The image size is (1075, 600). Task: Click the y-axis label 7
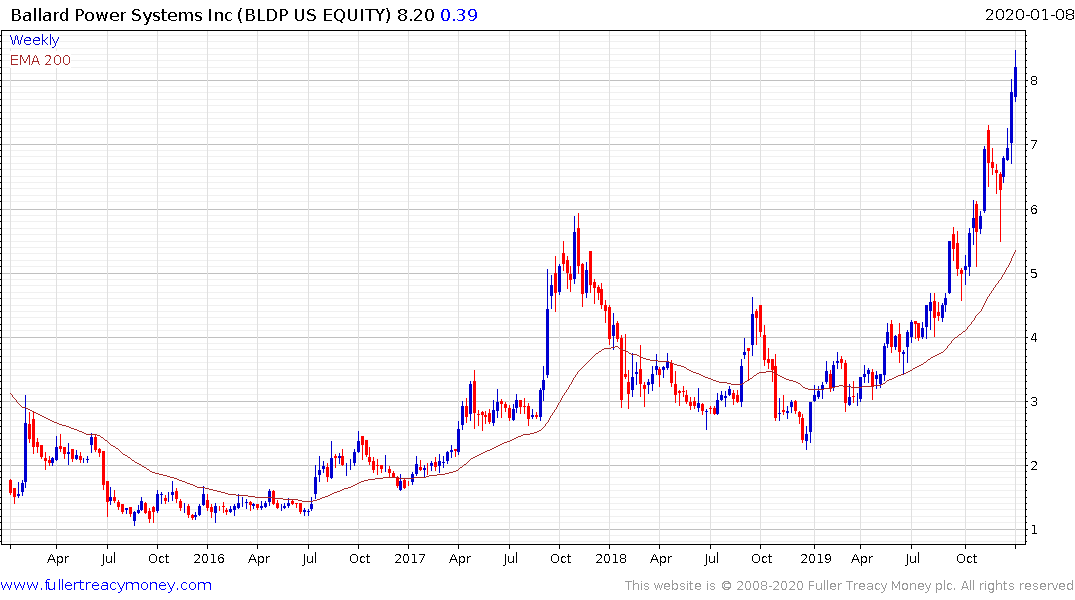pyautogui.click(x=1033, y=145)
